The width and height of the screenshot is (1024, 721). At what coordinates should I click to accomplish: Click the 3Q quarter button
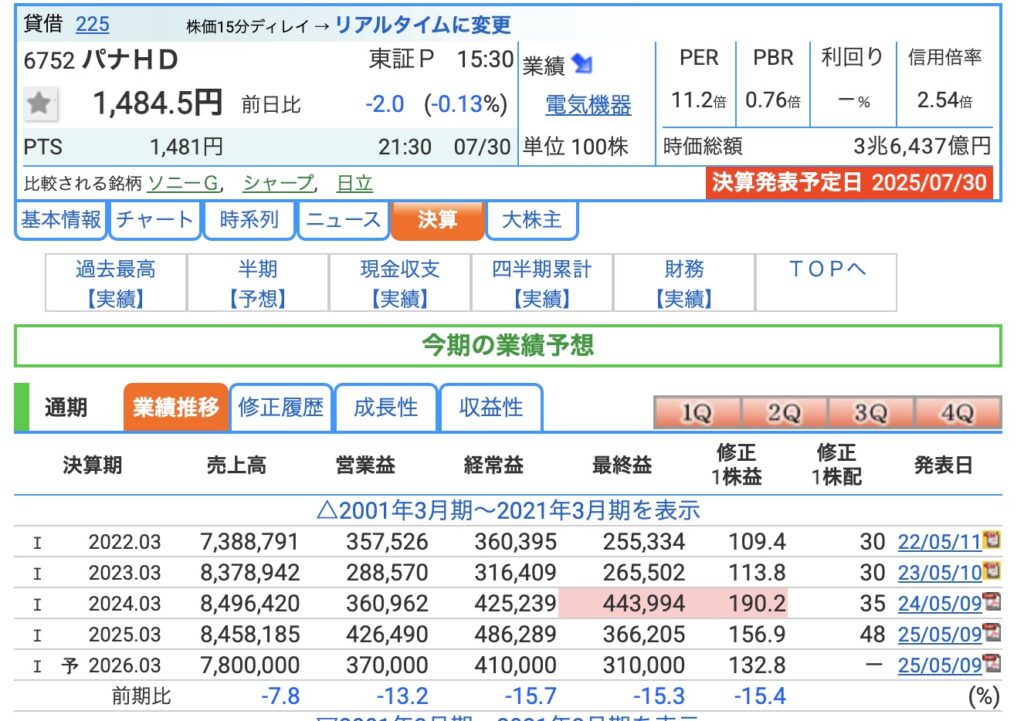[871, 412]
